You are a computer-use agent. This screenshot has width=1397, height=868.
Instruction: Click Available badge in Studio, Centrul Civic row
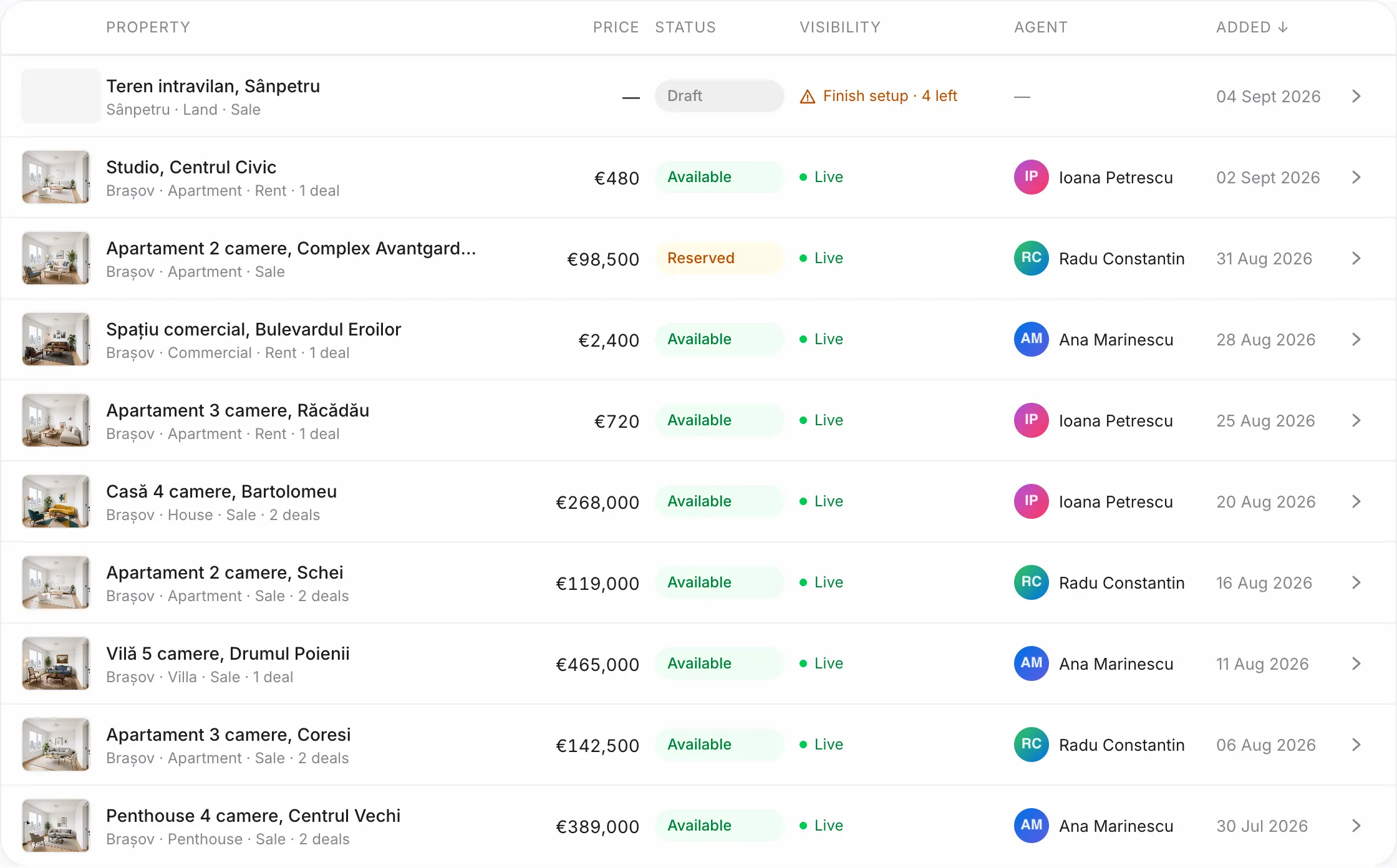719,177
